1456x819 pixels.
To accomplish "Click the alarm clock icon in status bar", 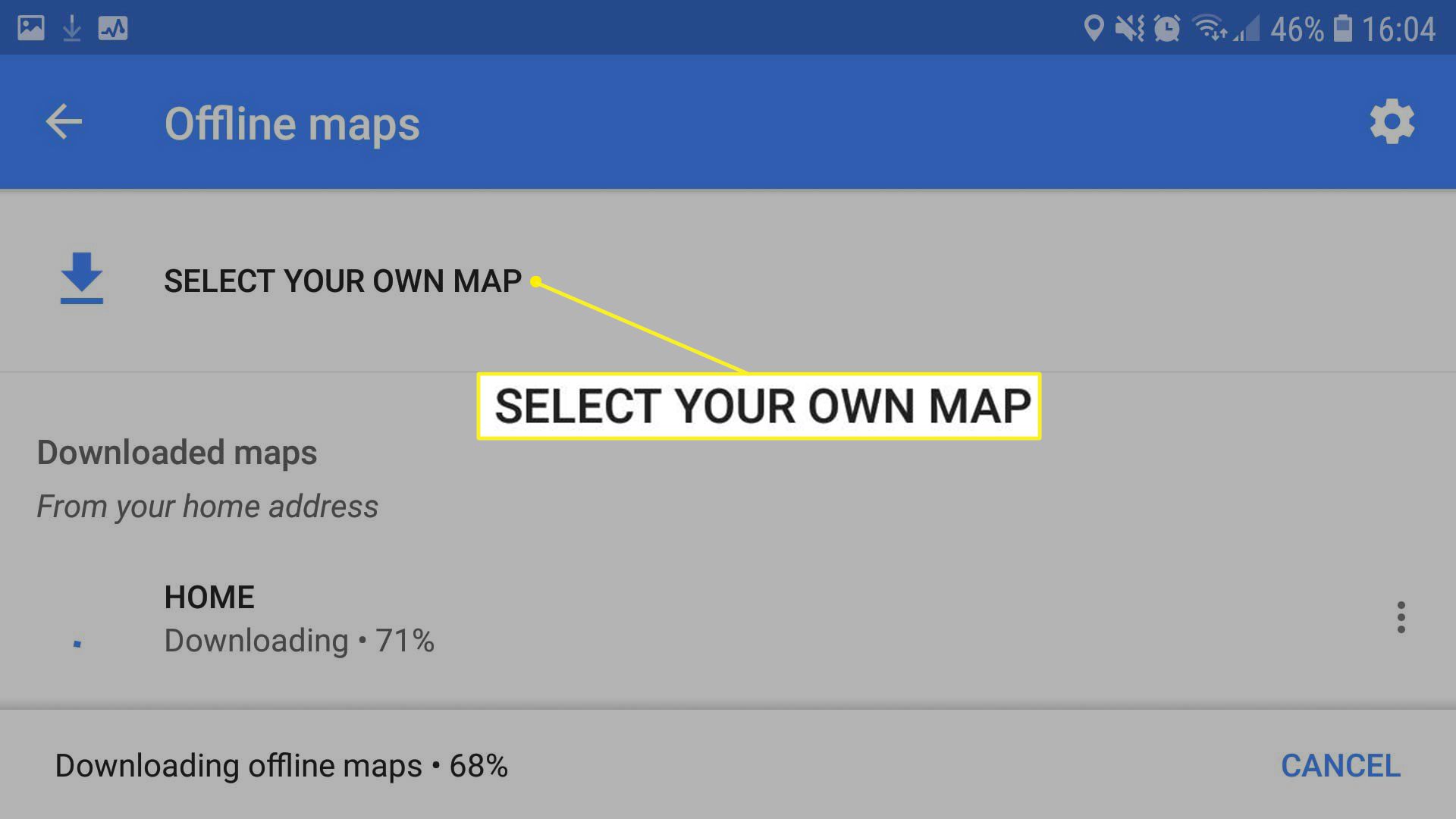I will pos(1165,27).
